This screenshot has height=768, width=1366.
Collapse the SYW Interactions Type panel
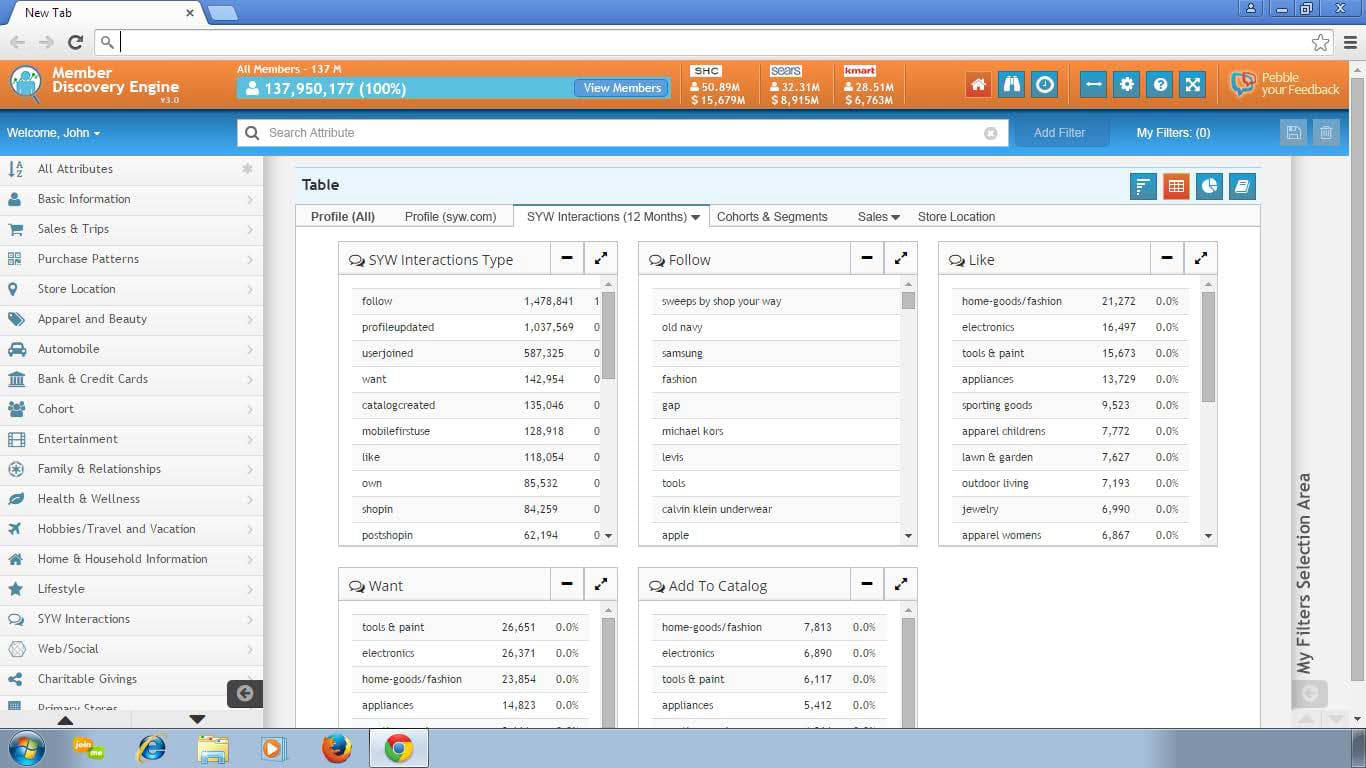coord(567,258)
